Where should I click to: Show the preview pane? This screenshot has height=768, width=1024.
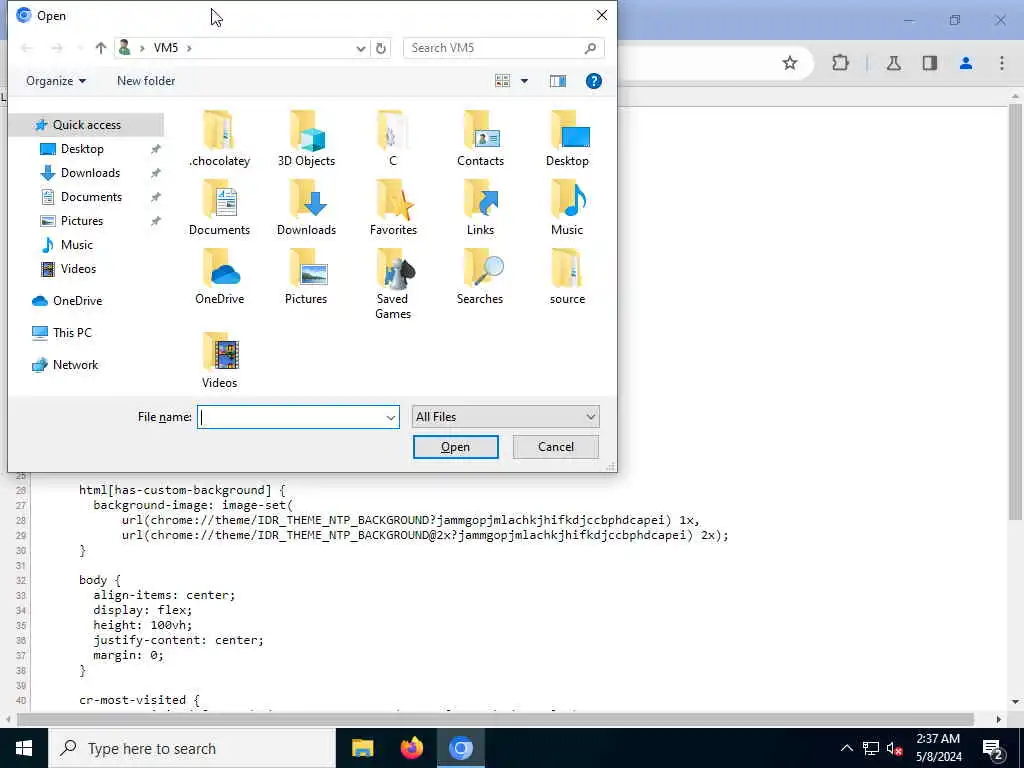coord(558,81)
